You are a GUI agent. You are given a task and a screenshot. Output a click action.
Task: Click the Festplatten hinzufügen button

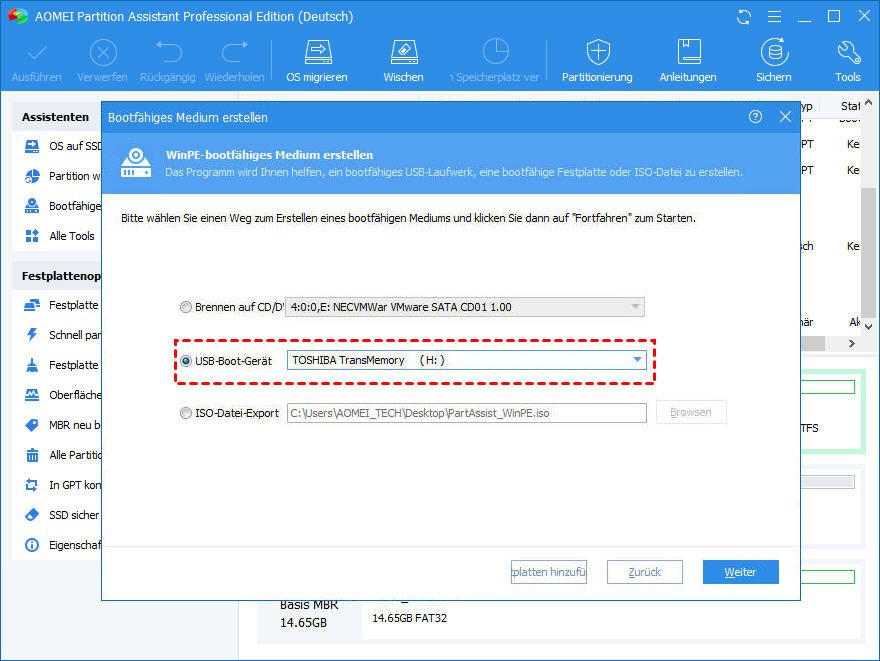coord(549,572)
